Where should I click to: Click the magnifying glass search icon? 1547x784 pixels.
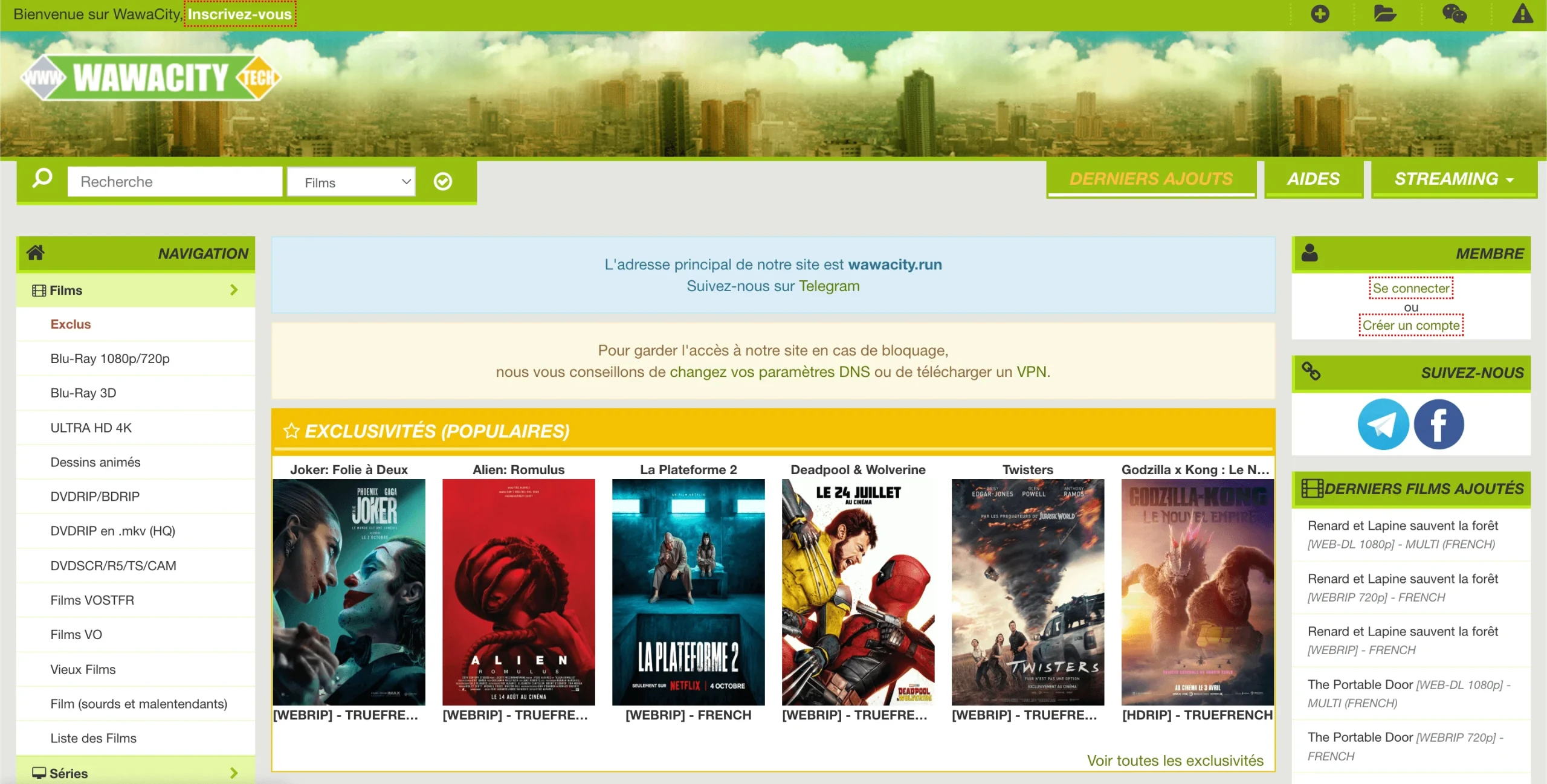[x=42, y=179]
